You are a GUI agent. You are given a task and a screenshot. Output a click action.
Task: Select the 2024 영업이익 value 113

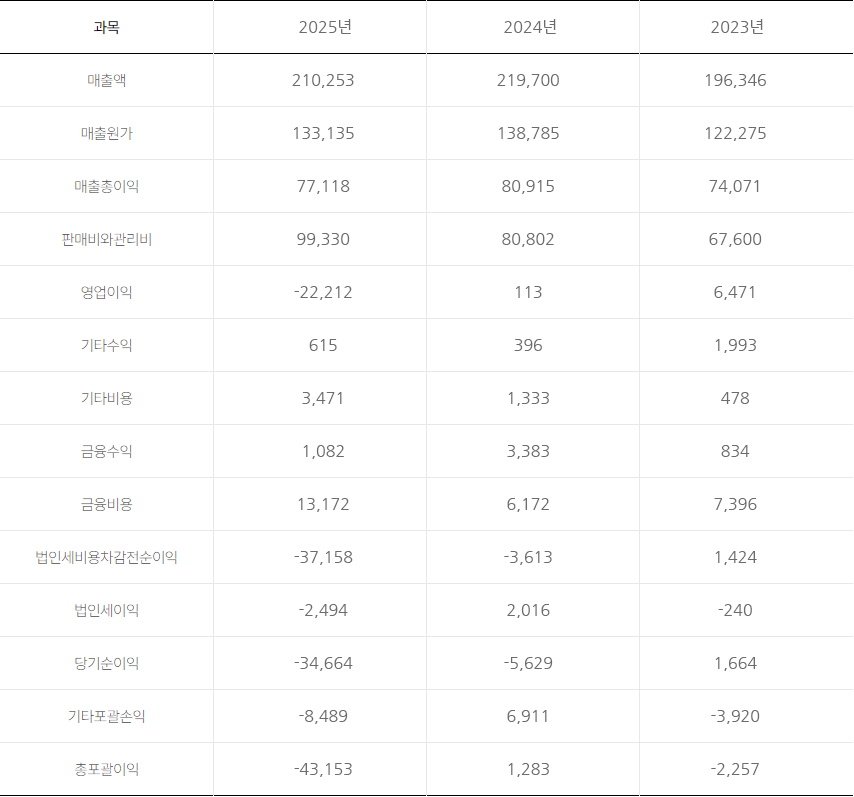(528, 293)
